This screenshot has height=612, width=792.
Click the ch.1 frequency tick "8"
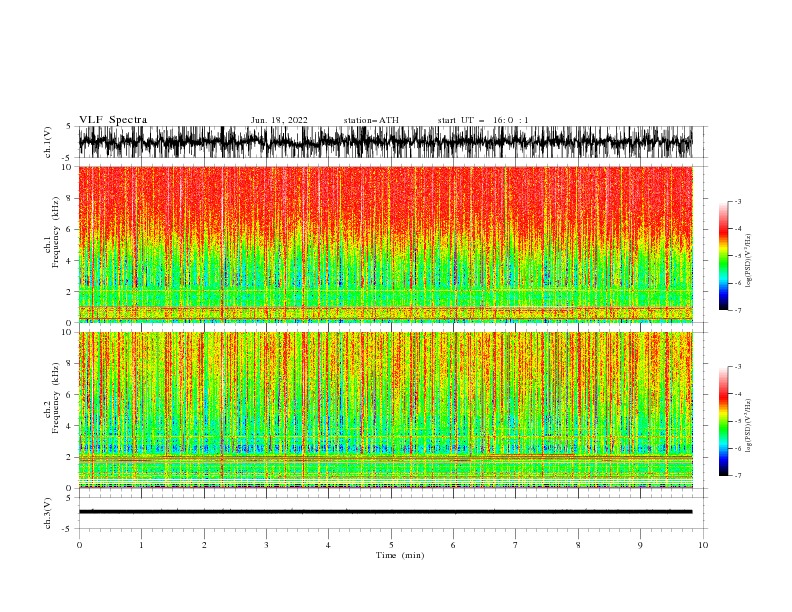click(70, 198)
